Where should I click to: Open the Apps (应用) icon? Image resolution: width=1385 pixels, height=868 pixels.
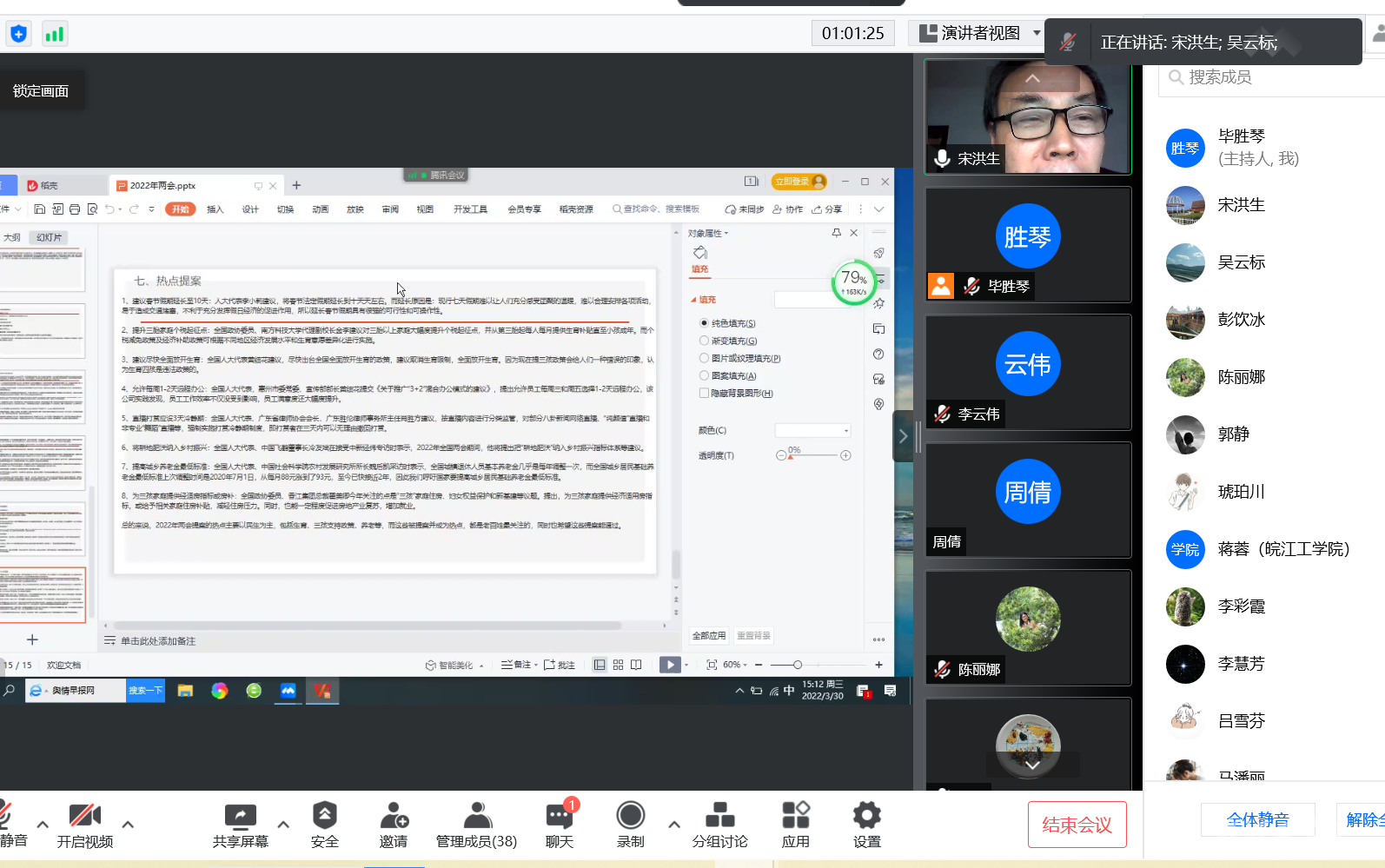point(795,817)
